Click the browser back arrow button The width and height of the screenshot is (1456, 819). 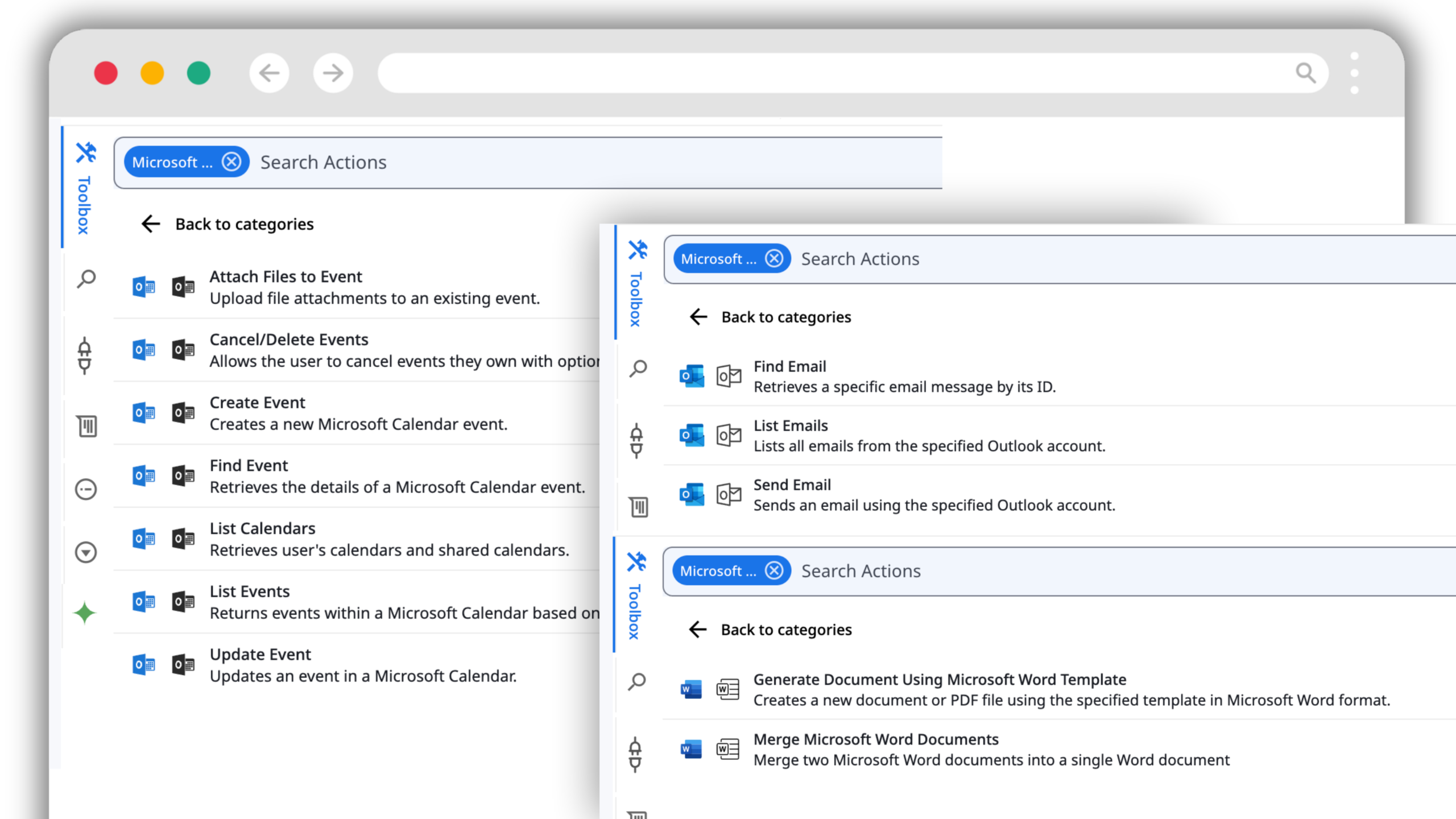pyautogui.click(x=269, y=73)
